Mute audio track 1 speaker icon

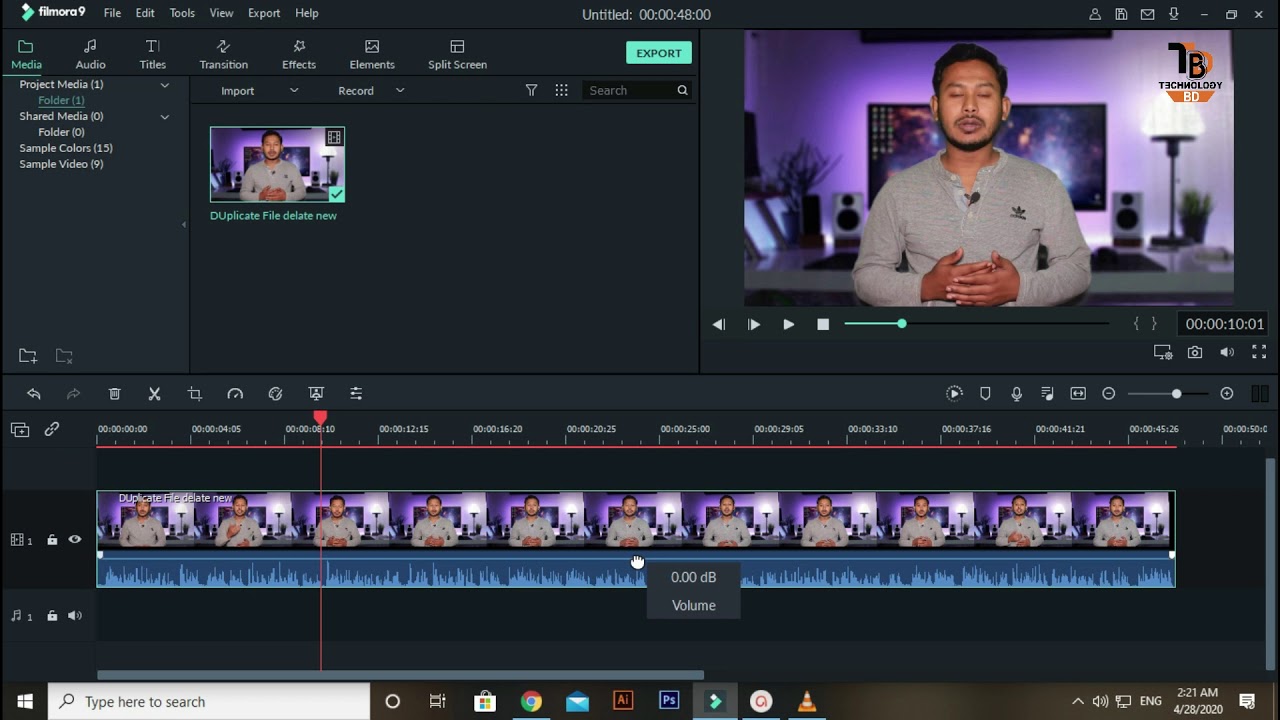point(75,616)
